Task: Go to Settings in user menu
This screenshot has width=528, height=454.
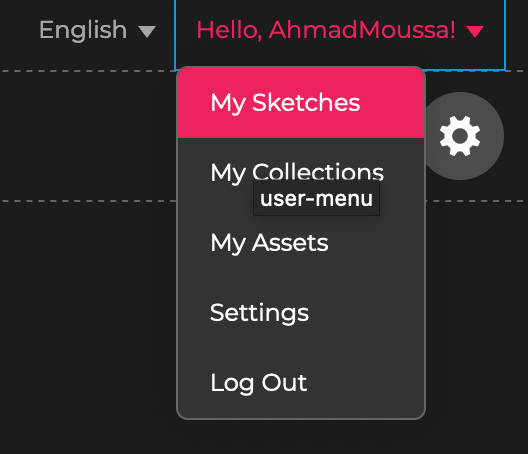Action: [x=301, y=313]
